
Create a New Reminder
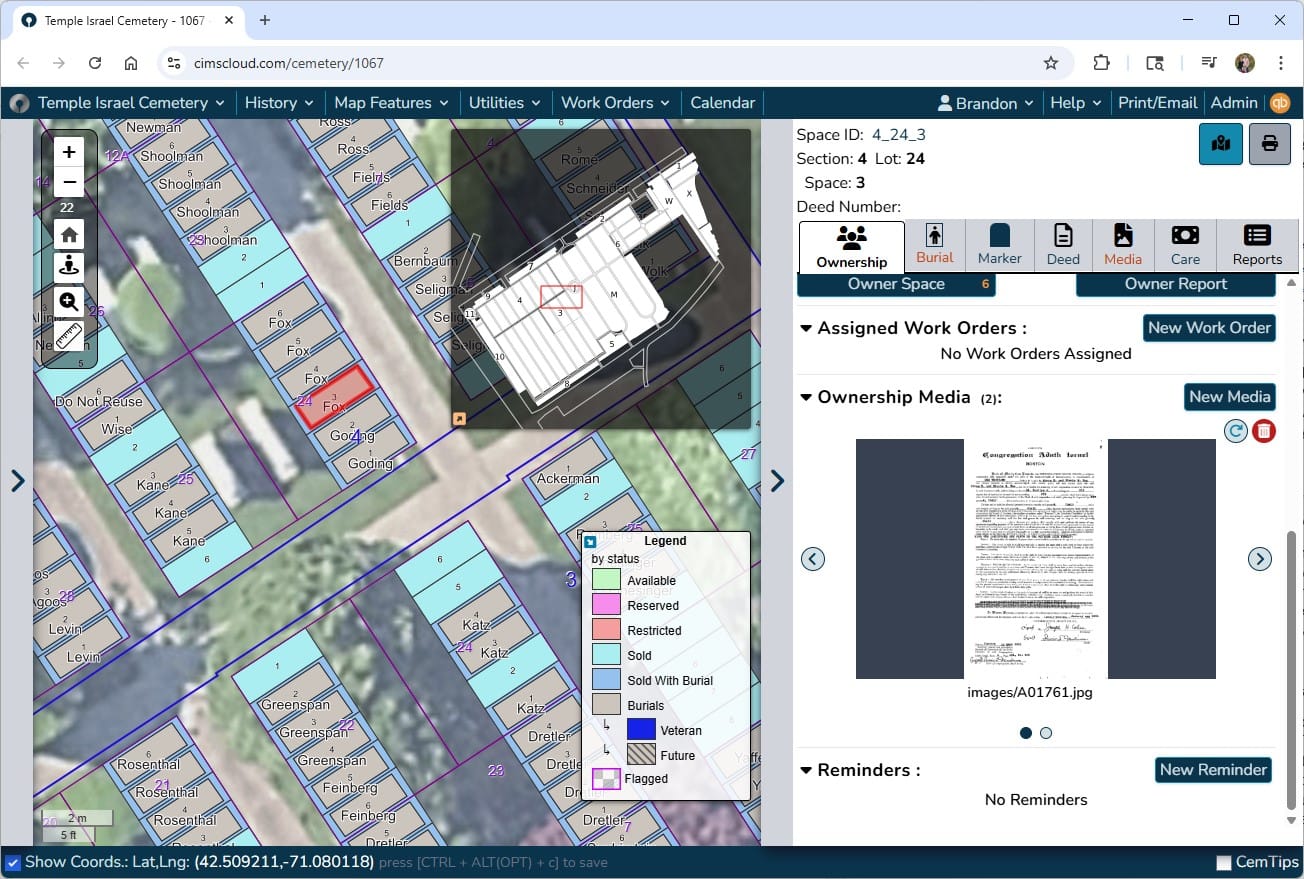pos(1213,770)
